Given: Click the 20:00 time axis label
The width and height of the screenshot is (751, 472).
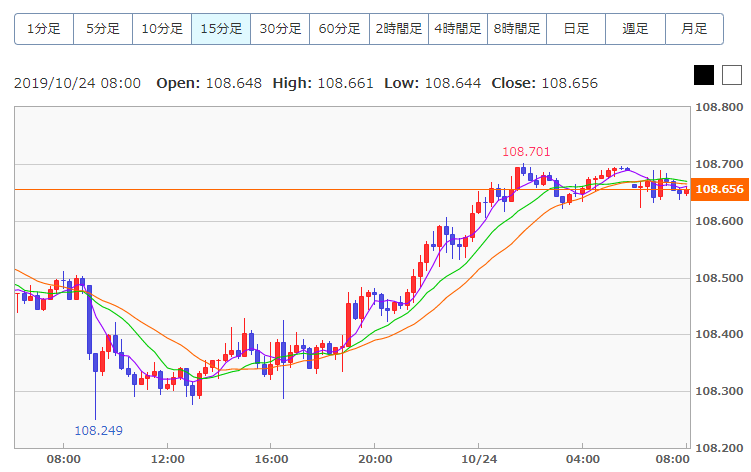Looking at the screenshot, I should pyautogui.click(x=375, y=460).
